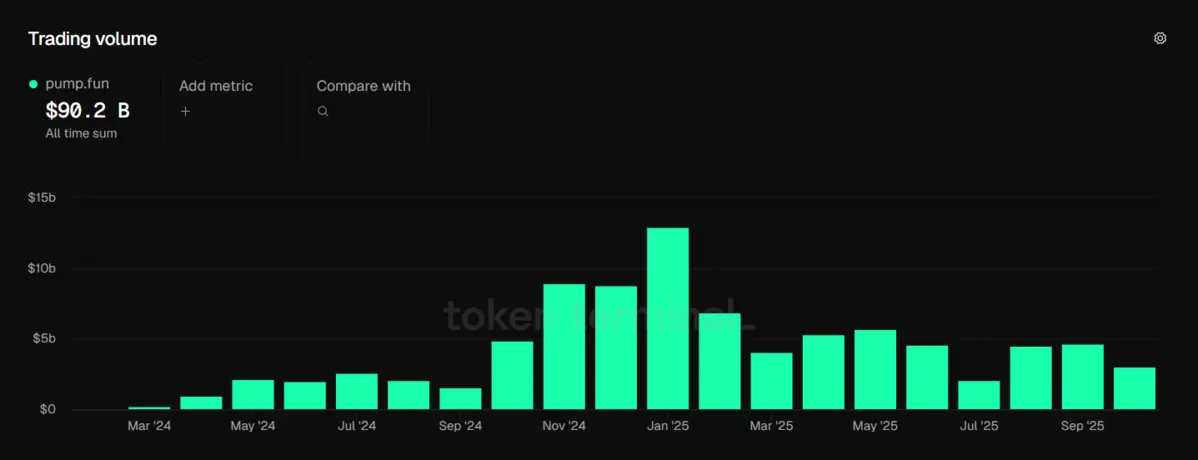1198x460 pixels.
Task: Click the Jul '24 volume bar
Action: coord(357,391)
